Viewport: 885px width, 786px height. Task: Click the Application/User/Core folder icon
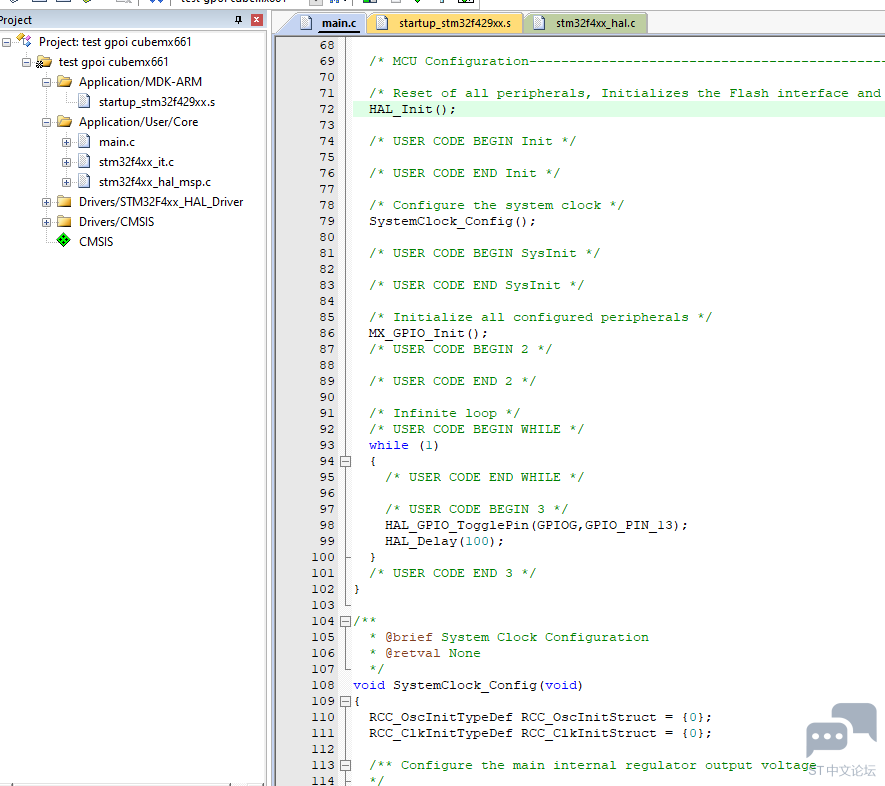click(64, 122)
